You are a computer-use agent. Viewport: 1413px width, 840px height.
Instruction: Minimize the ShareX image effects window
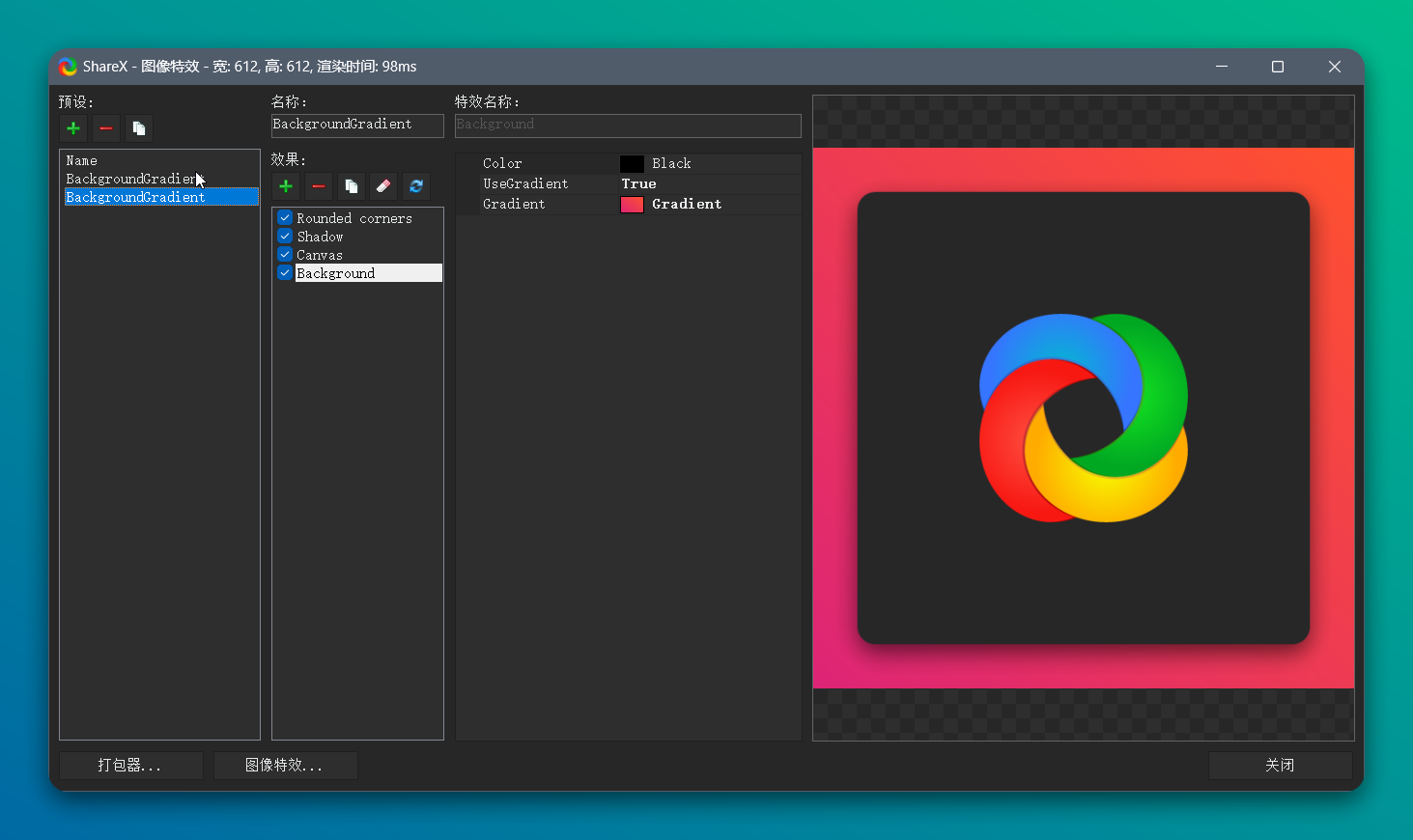click(x=1222, y=67)
